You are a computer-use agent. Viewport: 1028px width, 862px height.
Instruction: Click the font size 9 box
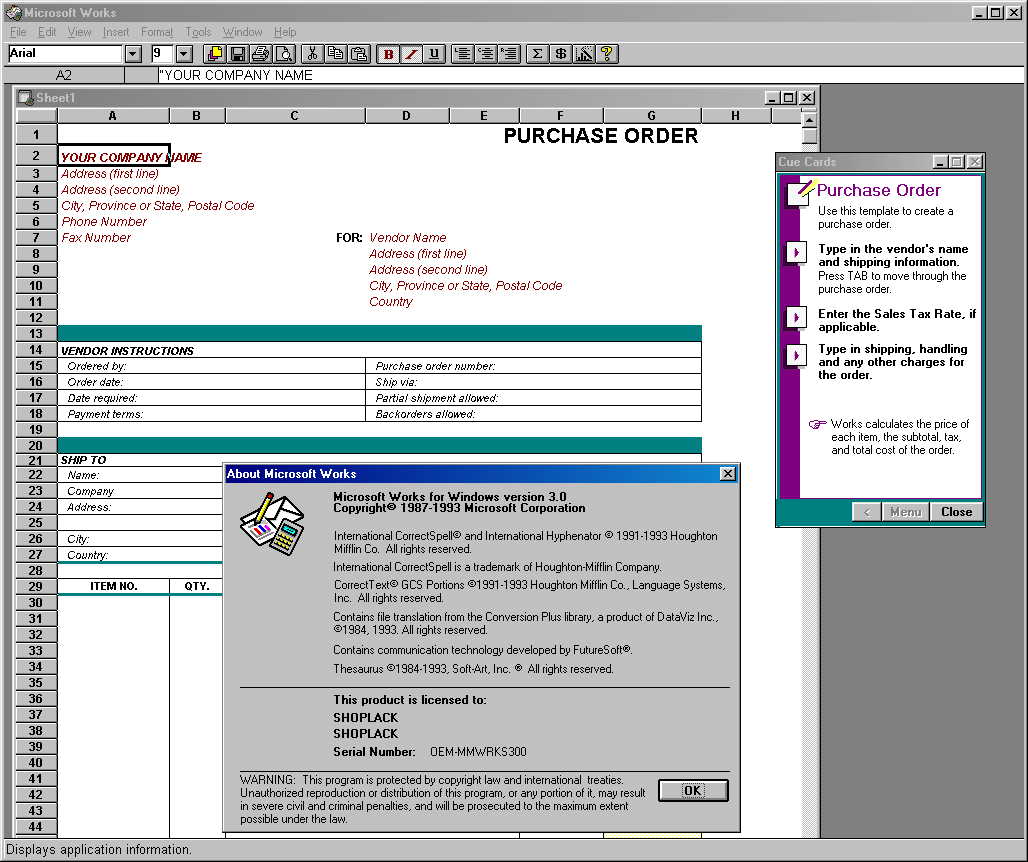tap(162, 54)
